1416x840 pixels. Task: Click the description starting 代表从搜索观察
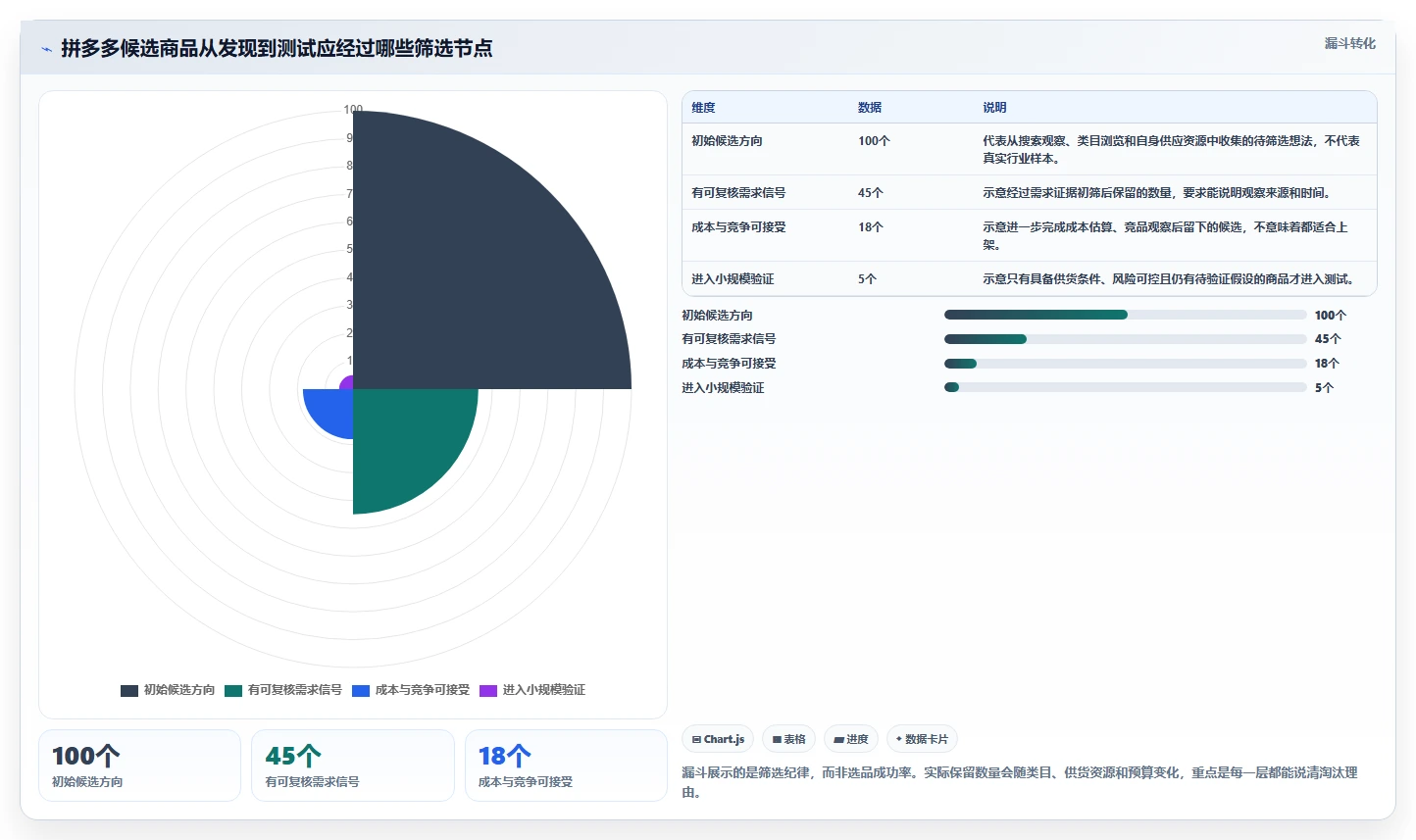1171,149
